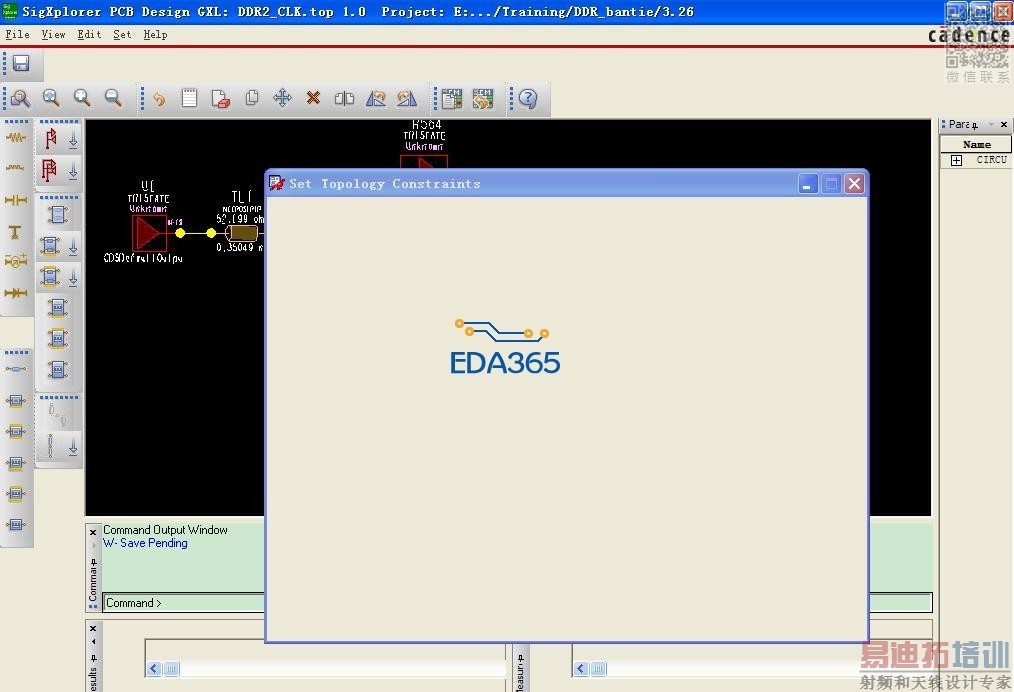Close the Command Output Window panel
The height and width of the screenshot is (692, 1014).
tap(92, 532)
